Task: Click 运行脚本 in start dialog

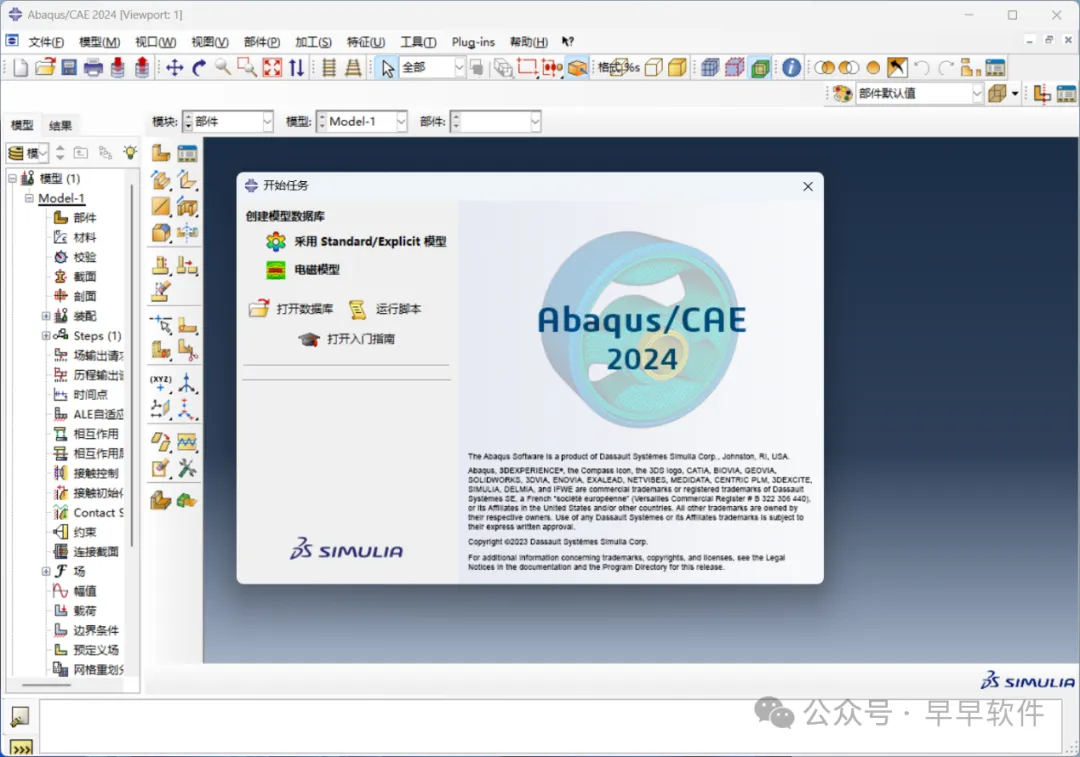Action: point(384,309)
